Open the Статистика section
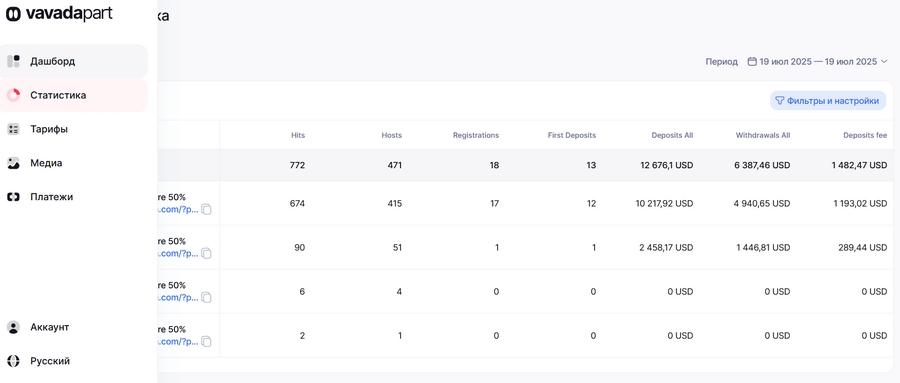The height and width of the screenshot is (383, 900). [74, 95]
